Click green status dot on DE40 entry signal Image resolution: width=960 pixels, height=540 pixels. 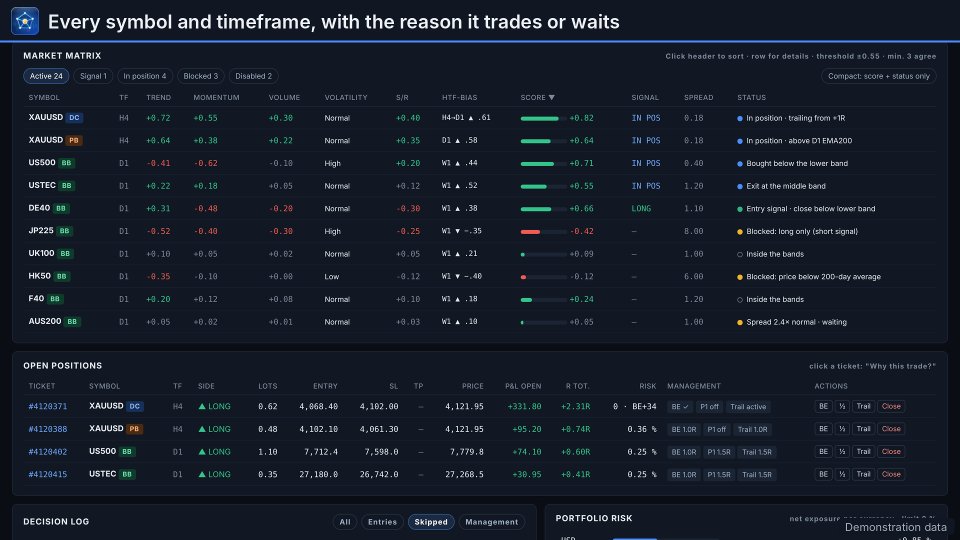pos(740,209)
